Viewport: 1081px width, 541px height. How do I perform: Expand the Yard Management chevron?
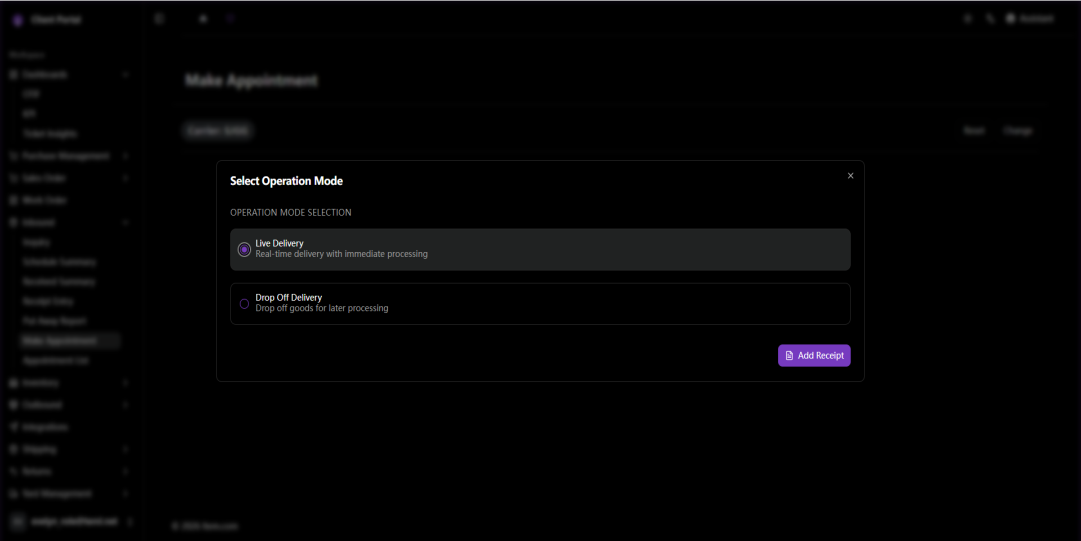125,494
